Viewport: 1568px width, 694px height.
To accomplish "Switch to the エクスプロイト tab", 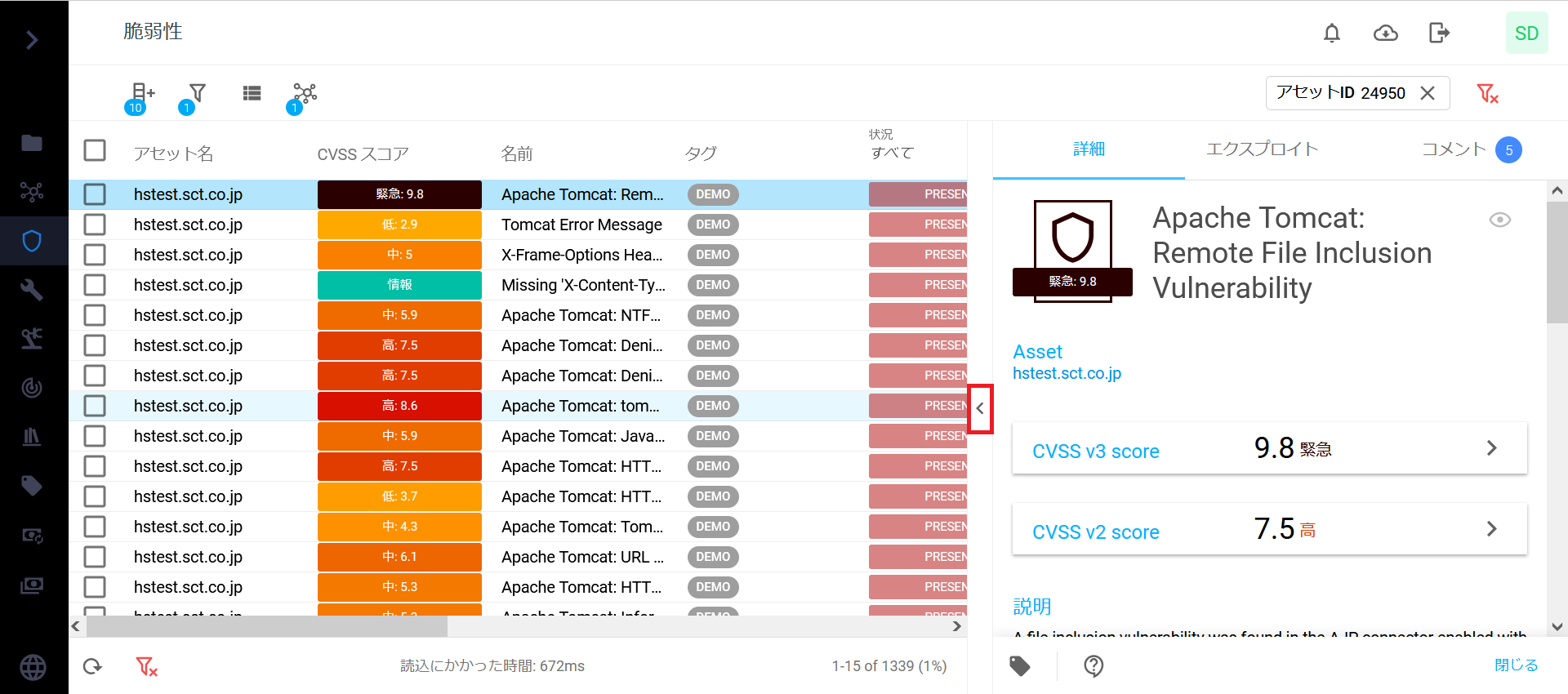I will tap(1263, 149).
